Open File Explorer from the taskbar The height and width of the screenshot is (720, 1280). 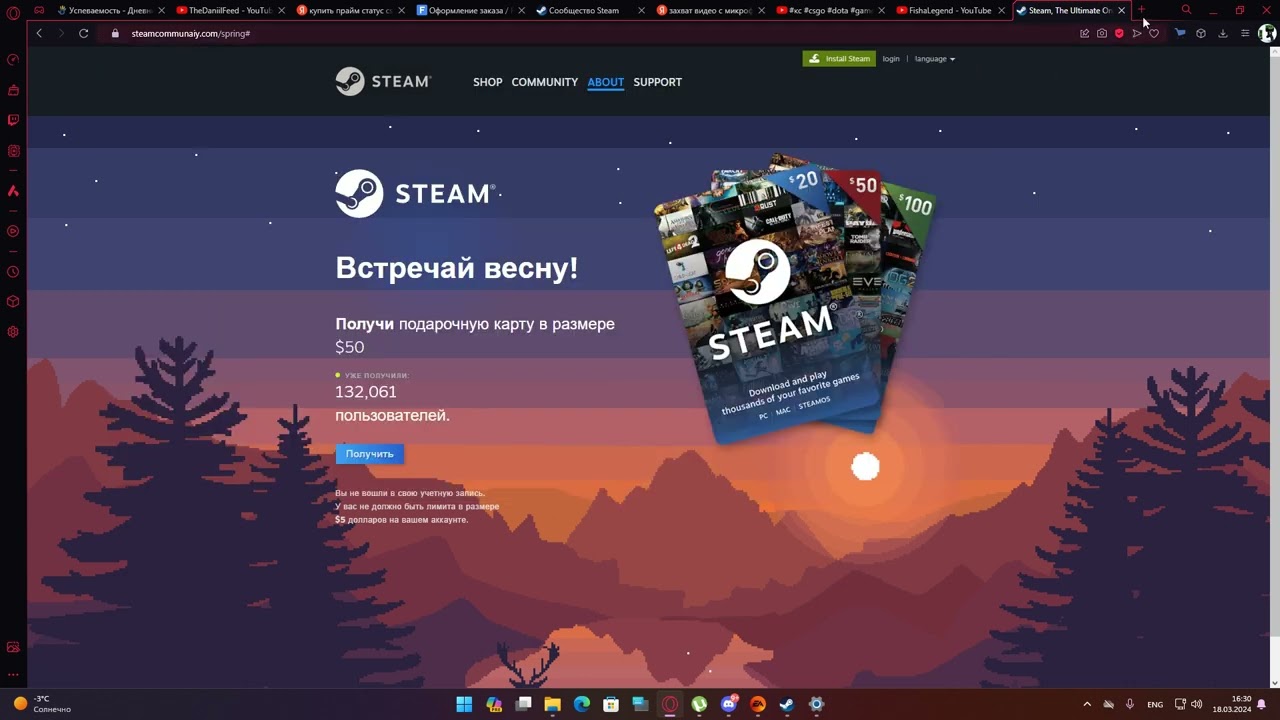(552, 704)
